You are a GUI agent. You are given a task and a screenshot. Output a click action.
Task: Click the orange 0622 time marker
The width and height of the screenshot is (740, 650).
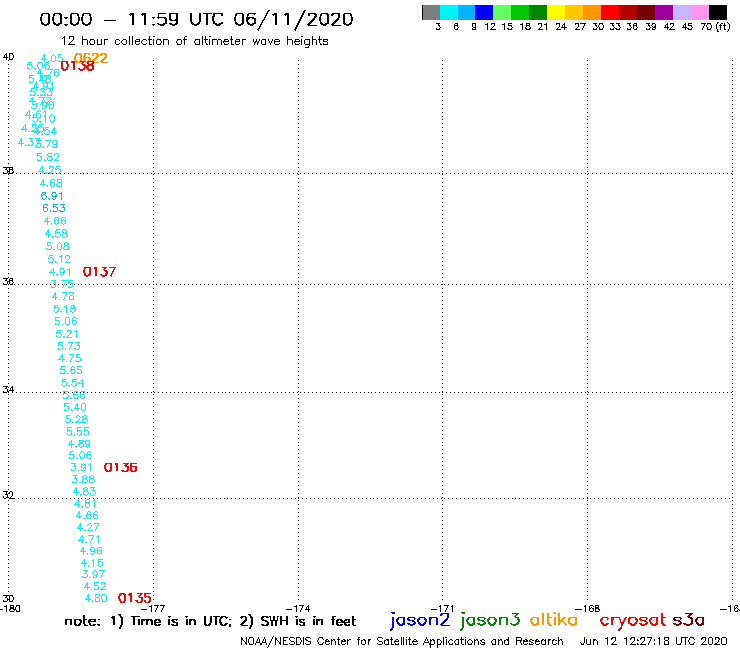91,58
